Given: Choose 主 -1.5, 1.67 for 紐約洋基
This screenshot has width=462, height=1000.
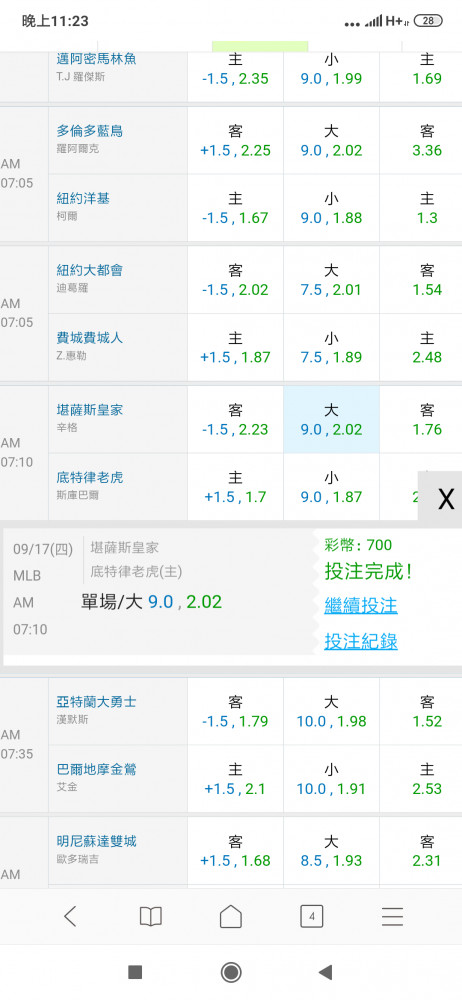Looking at the screenshot, I should pos(235,208).
